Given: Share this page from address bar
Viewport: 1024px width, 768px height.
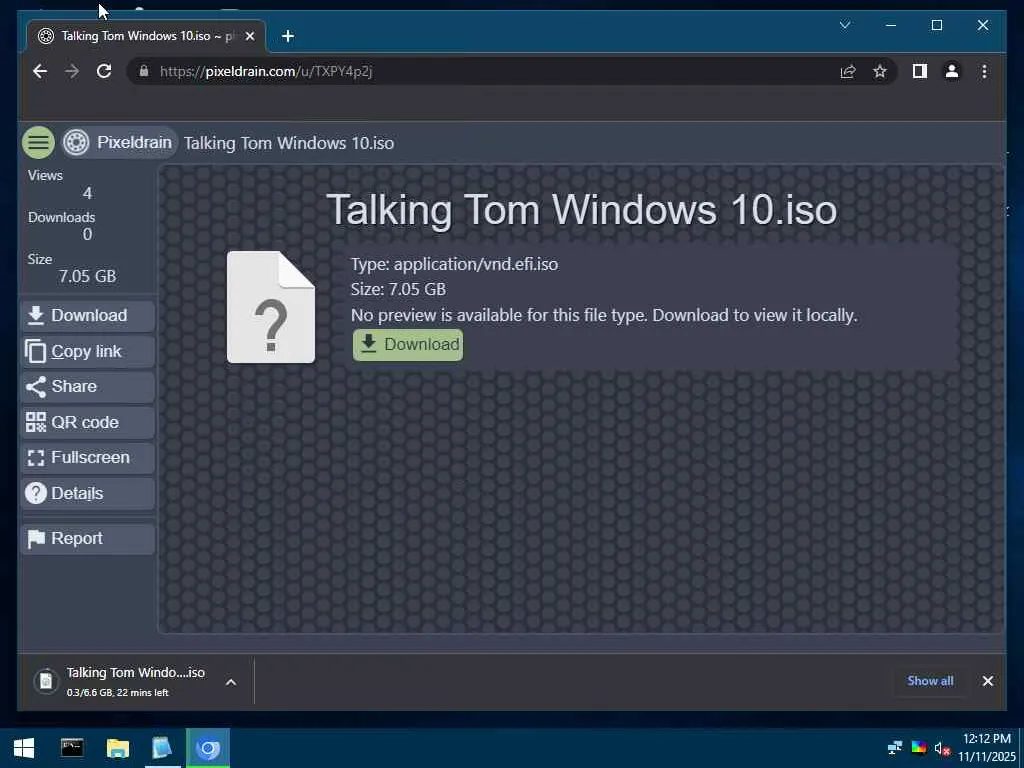Looking at the screenshot, I should 848,71.
